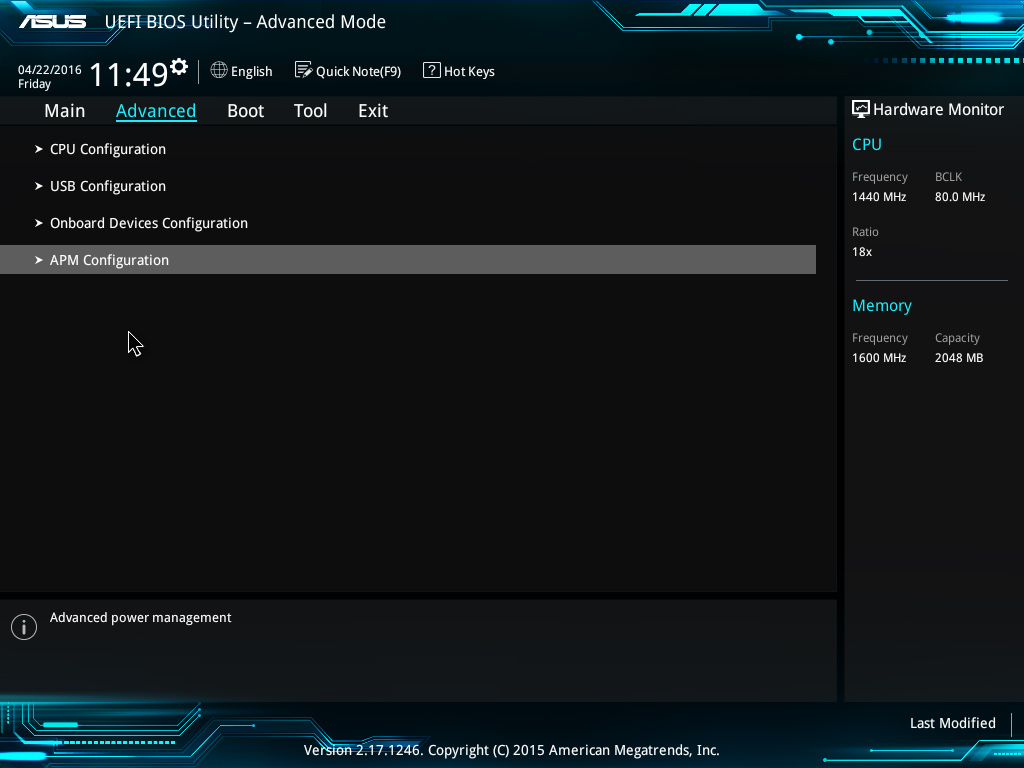
Task: Click the CPU heading in Hardware Monitor
Action: click(x=867, y=144)
